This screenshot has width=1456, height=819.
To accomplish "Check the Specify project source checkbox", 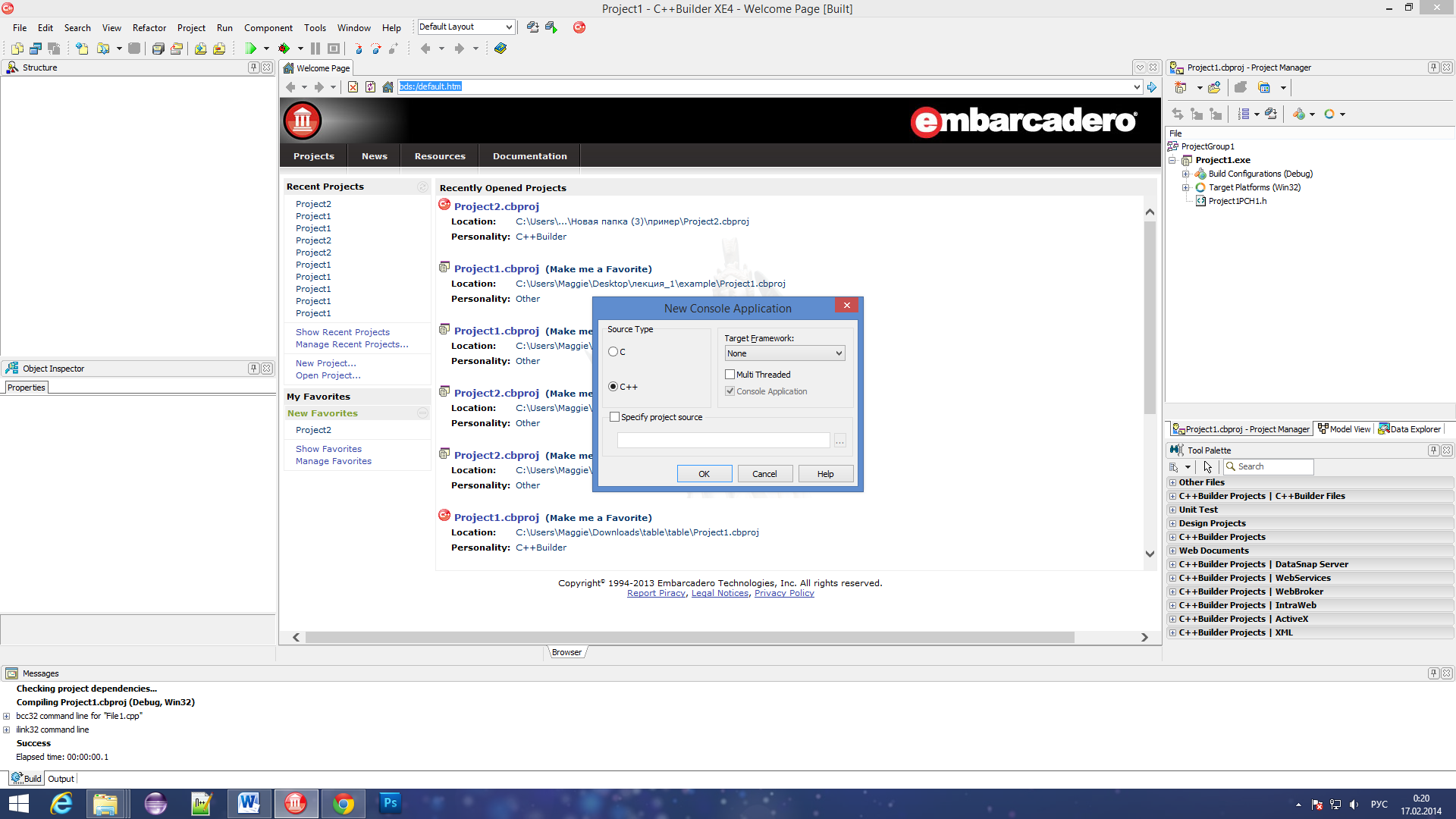I will (615, 417).
